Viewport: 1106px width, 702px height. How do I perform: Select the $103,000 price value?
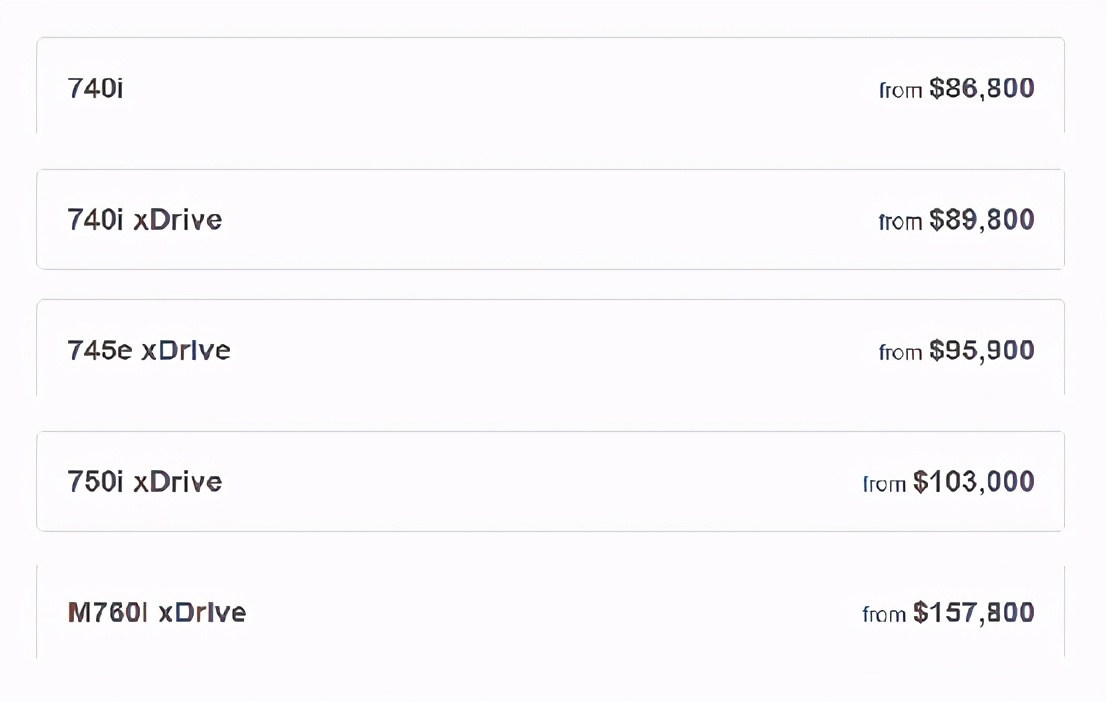[973, 482]
